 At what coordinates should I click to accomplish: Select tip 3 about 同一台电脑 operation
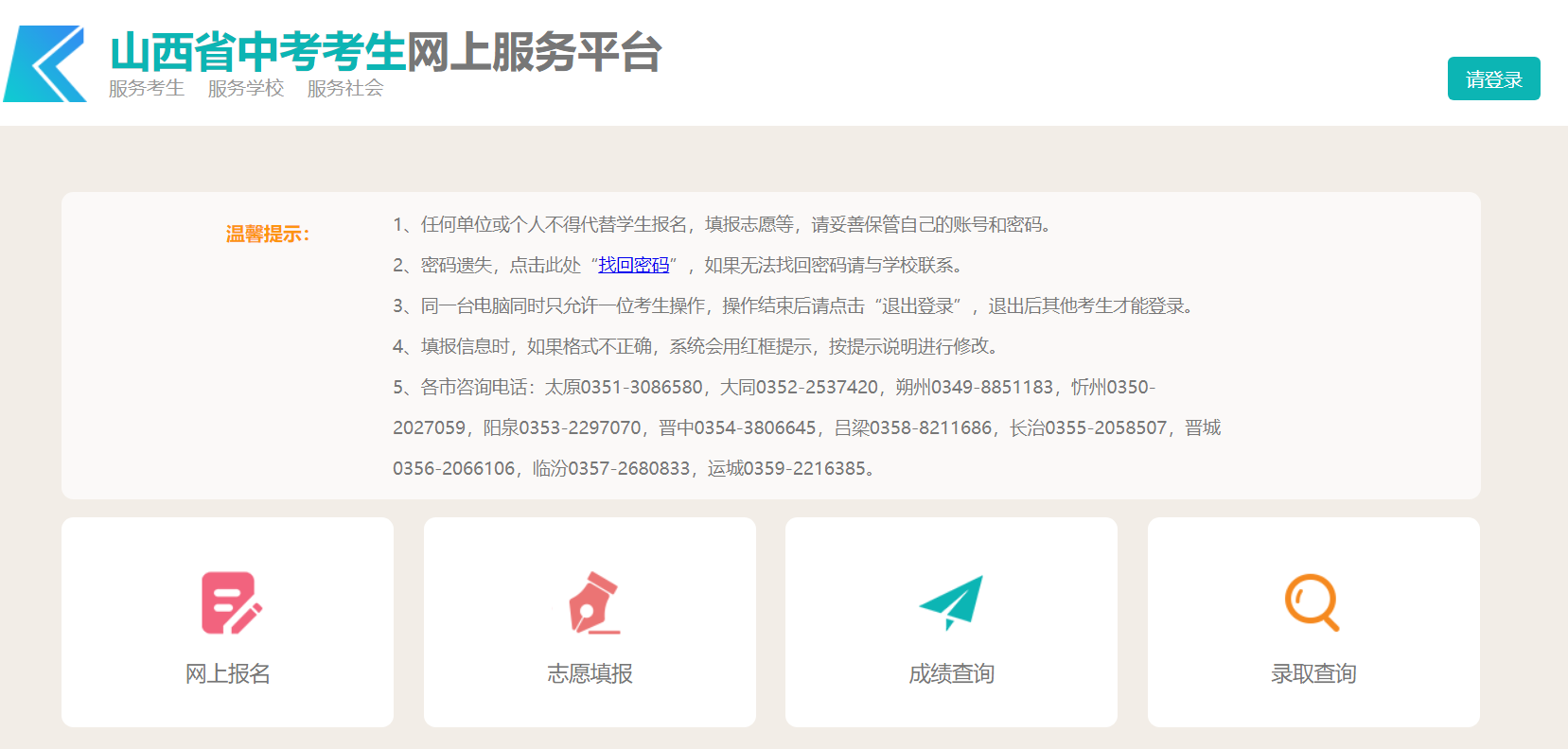coord(796,305)
